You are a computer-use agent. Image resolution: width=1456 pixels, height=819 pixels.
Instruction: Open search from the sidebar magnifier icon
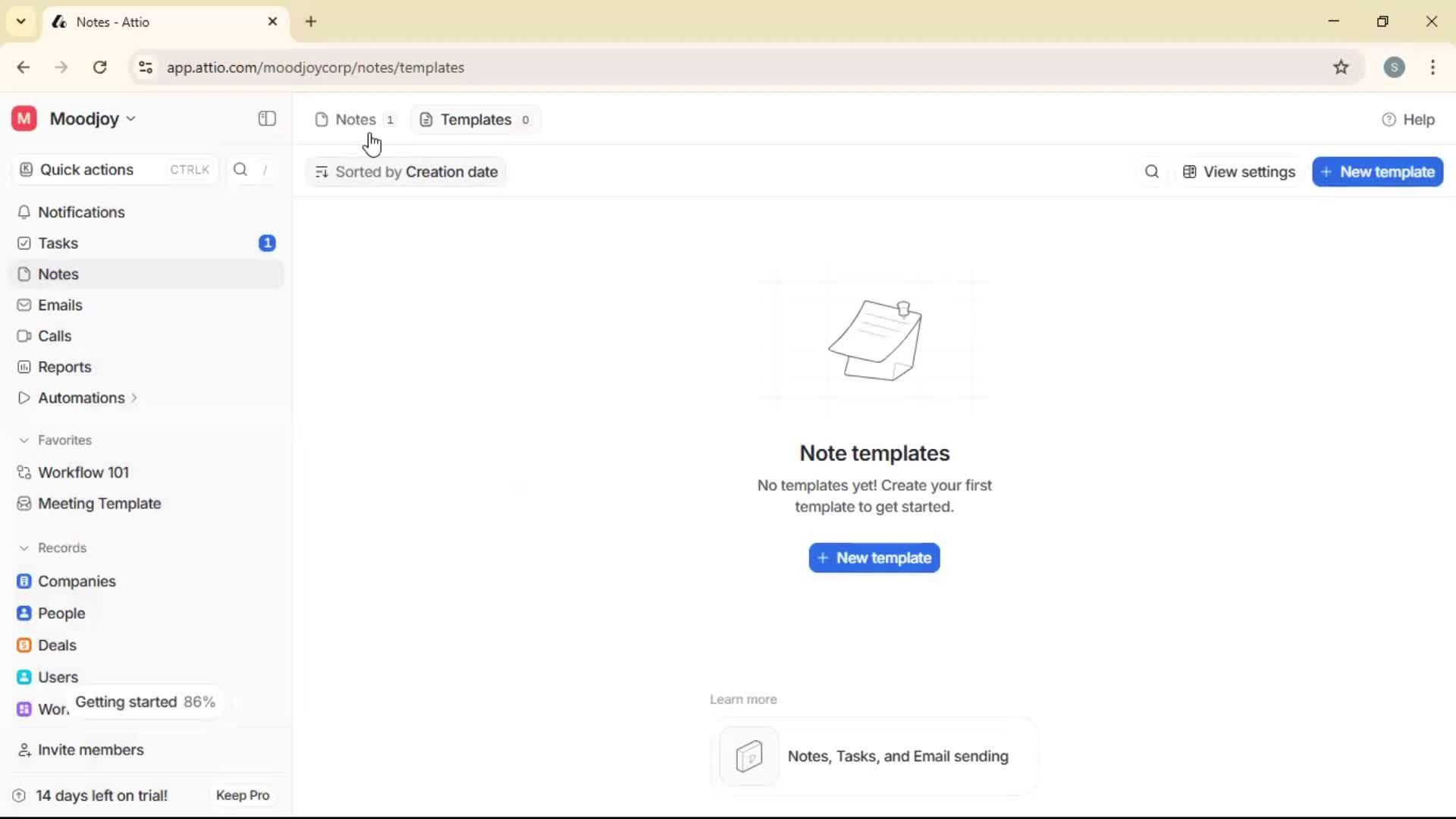click(x=240, y=170)
